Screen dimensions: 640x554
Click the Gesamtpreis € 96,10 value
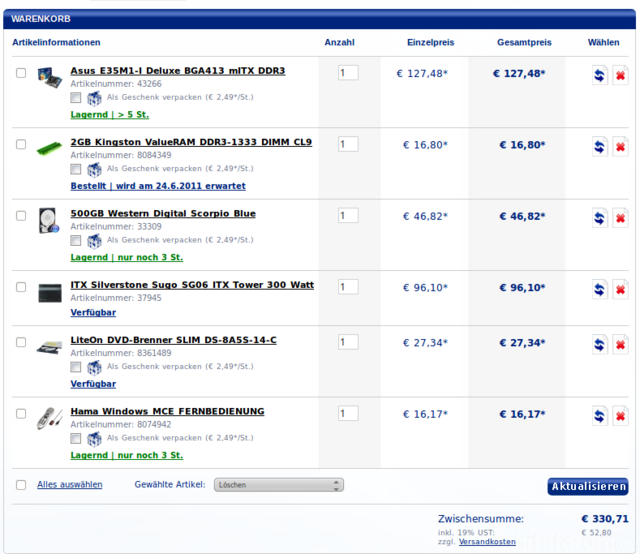522,288
